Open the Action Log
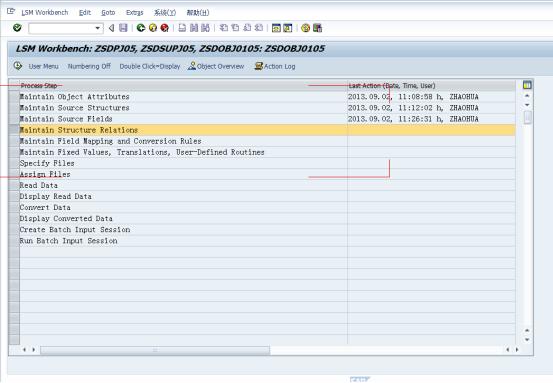 click(x=275, y=66)
